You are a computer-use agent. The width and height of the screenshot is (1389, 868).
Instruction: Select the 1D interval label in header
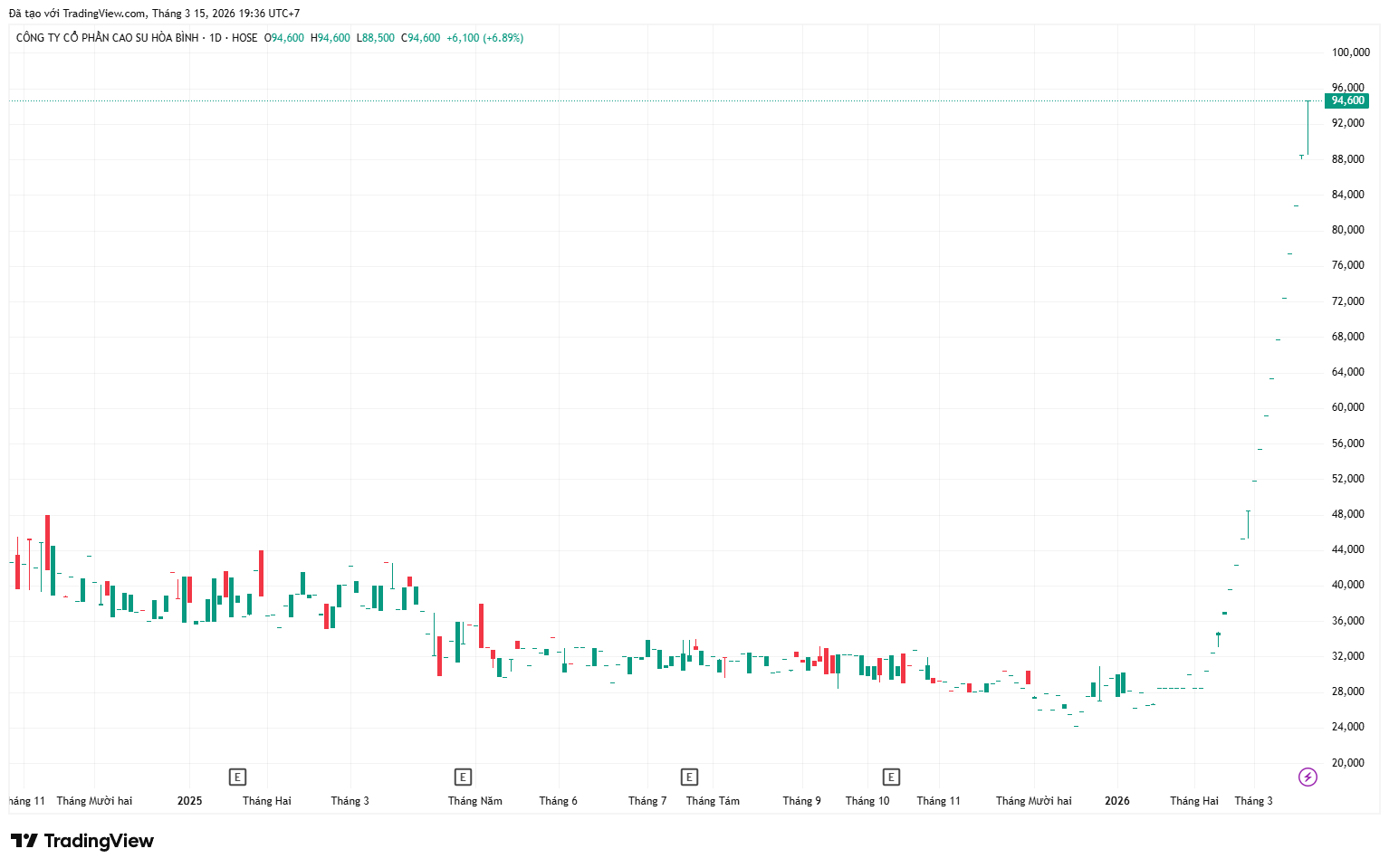tap(216, 38)
